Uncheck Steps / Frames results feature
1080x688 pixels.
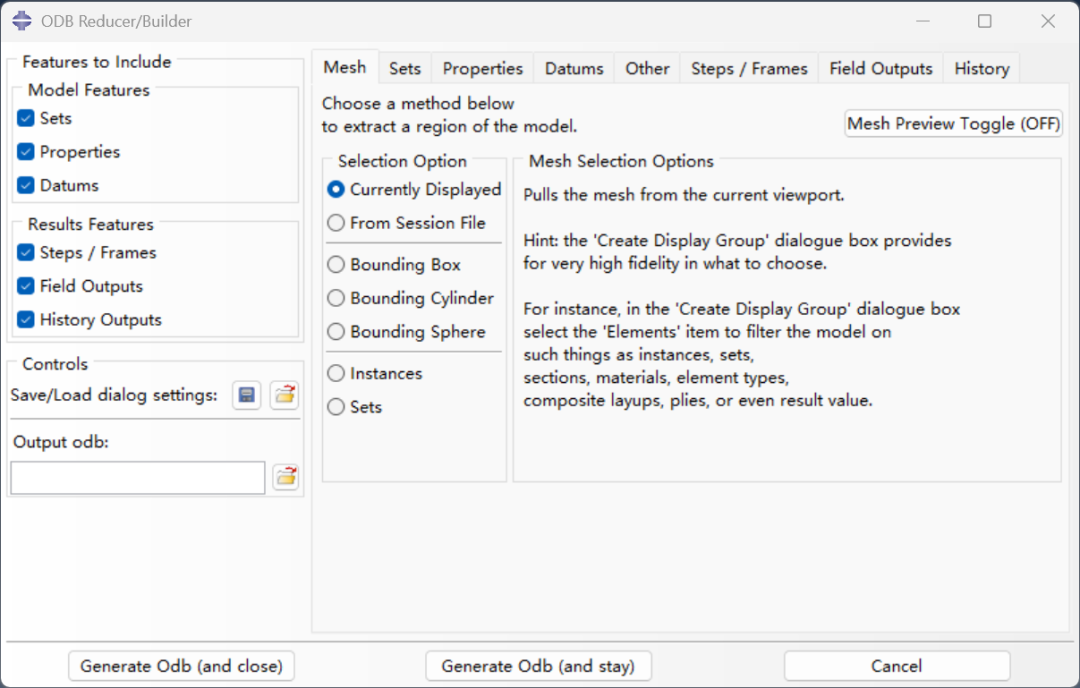click(x=26, y=253)
